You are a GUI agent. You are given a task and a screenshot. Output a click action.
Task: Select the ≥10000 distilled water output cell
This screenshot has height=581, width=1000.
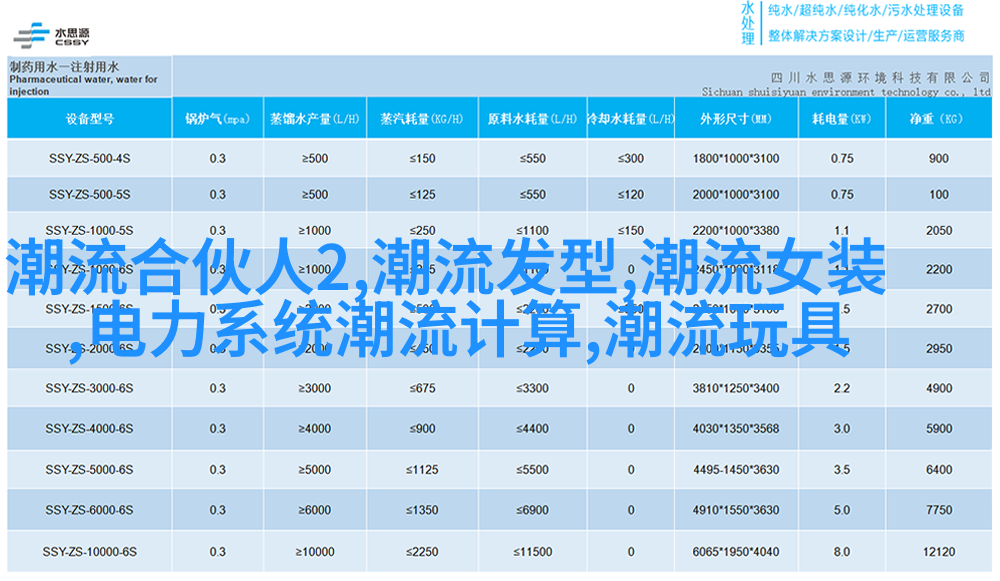pyautogui.click(x=314, y=551)
